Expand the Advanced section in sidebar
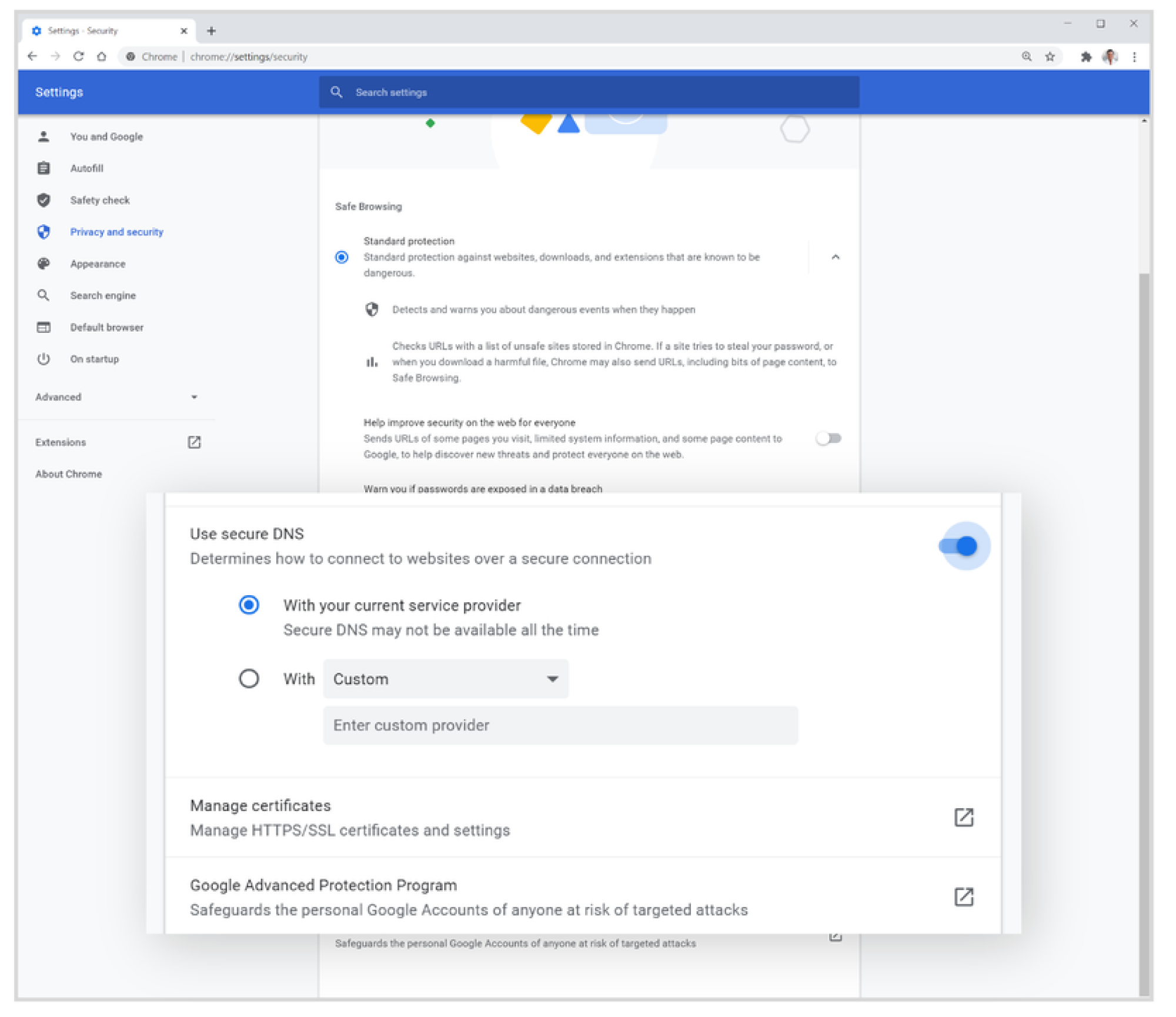 [117, 397]
